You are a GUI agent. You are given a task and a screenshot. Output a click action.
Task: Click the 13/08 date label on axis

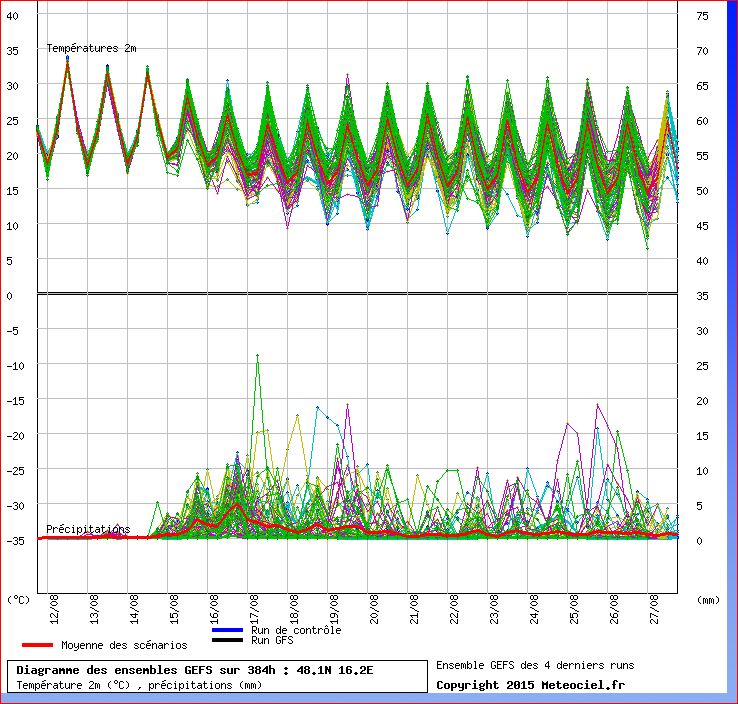point(94,609)
